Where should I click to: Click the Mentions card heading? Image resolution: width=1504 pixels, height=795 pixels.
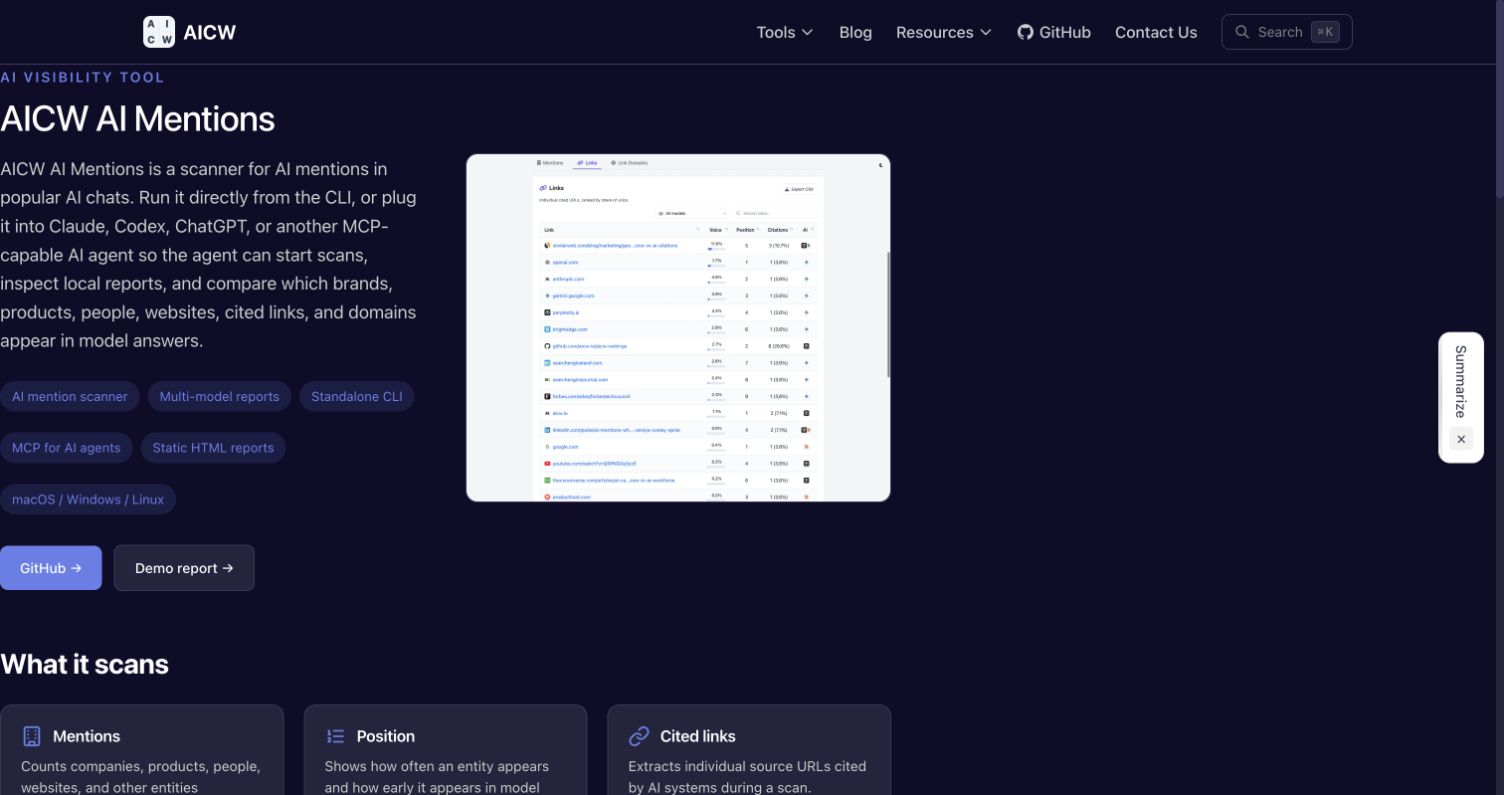pyautogui.click(x=86, y=736)
